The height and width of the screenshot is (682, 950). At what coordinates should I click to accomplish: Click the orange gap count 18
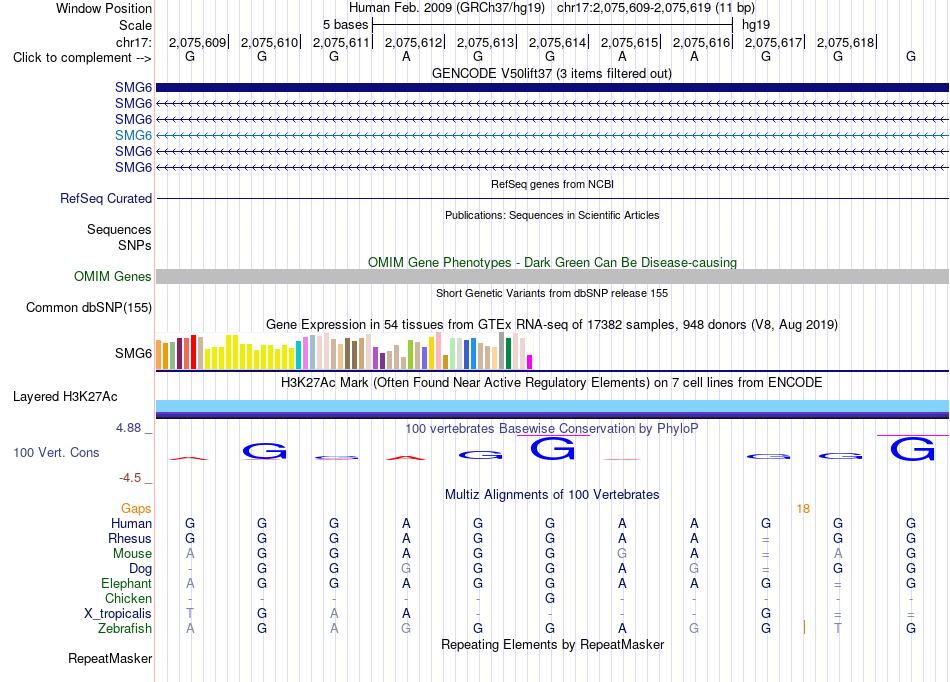coord(803,509)
